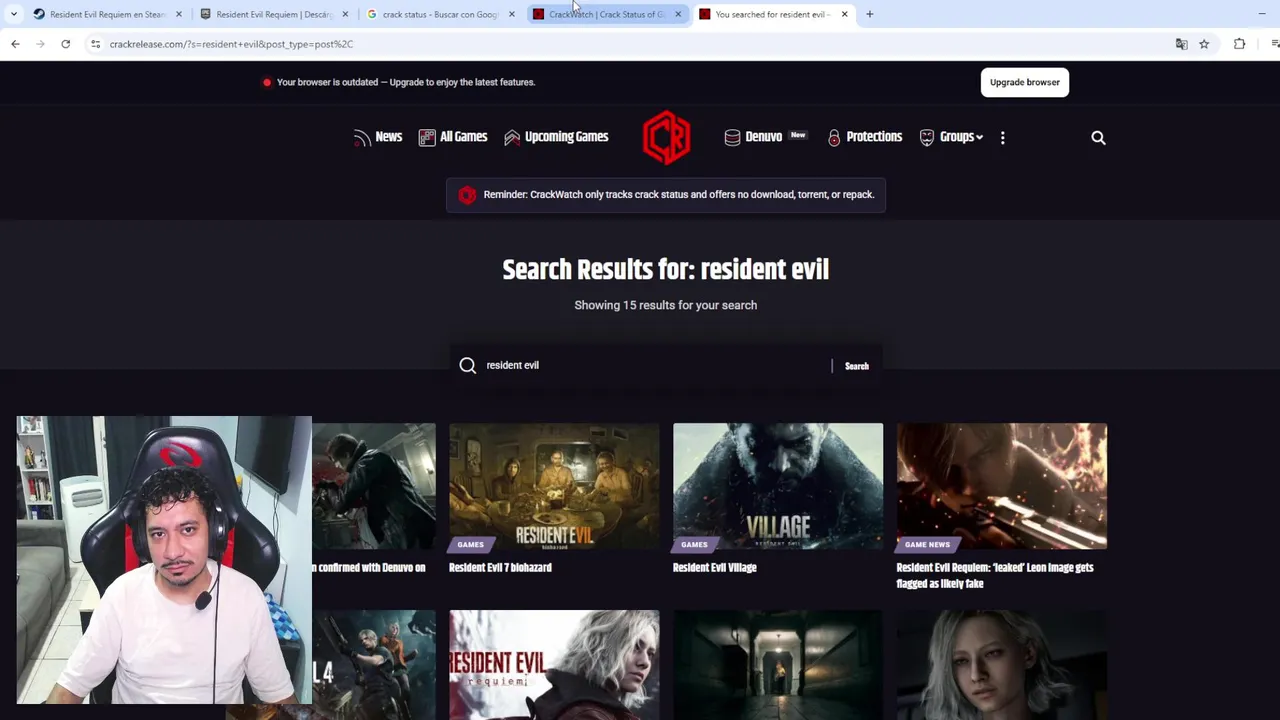Image resolution: width=1280 pixels, height=720 pixels.
Task: Open Resident Evil 7 biohazard thumbnail
Action: [x=554, y=486]
